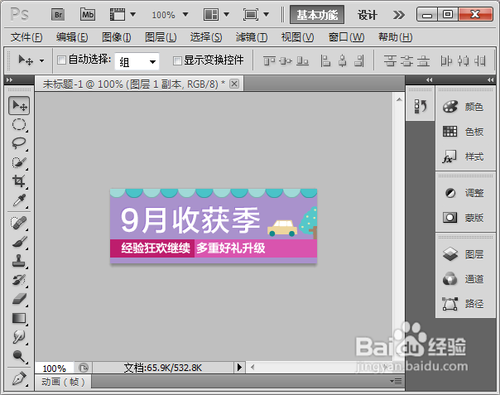The height and width of the screenshot is (395, 500).
Task: Select the Pen tool
Action: pos(19,379)
